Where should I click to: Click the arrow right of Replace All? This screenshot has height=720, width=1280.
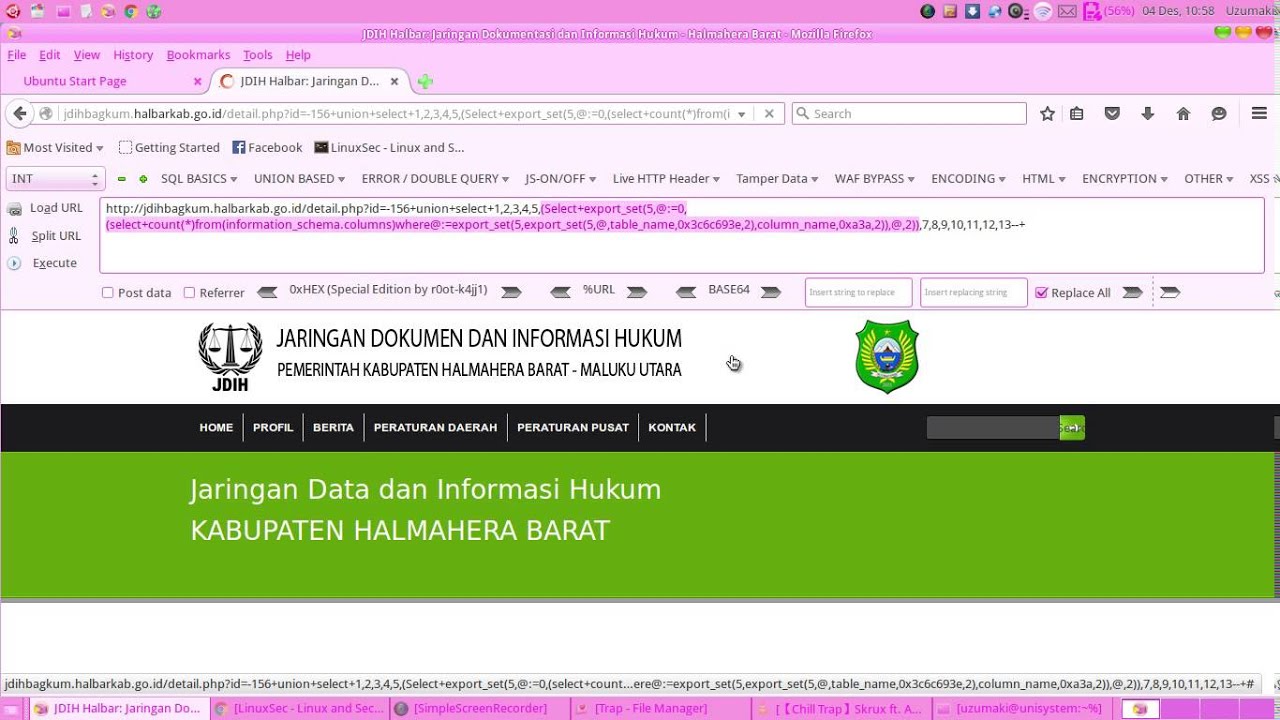click(x=1132, y=292)
